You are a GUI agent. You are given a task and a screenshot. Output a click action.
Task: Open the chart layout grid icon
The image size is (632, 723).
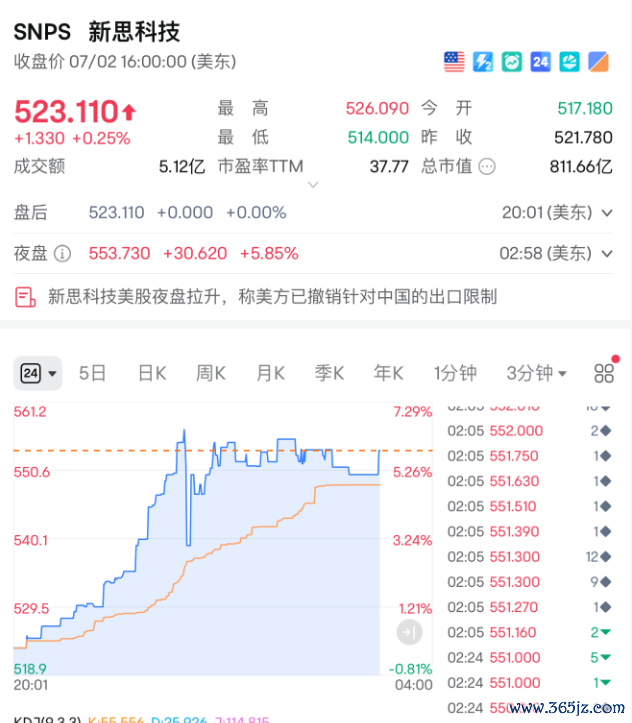[x=604, y=373]
